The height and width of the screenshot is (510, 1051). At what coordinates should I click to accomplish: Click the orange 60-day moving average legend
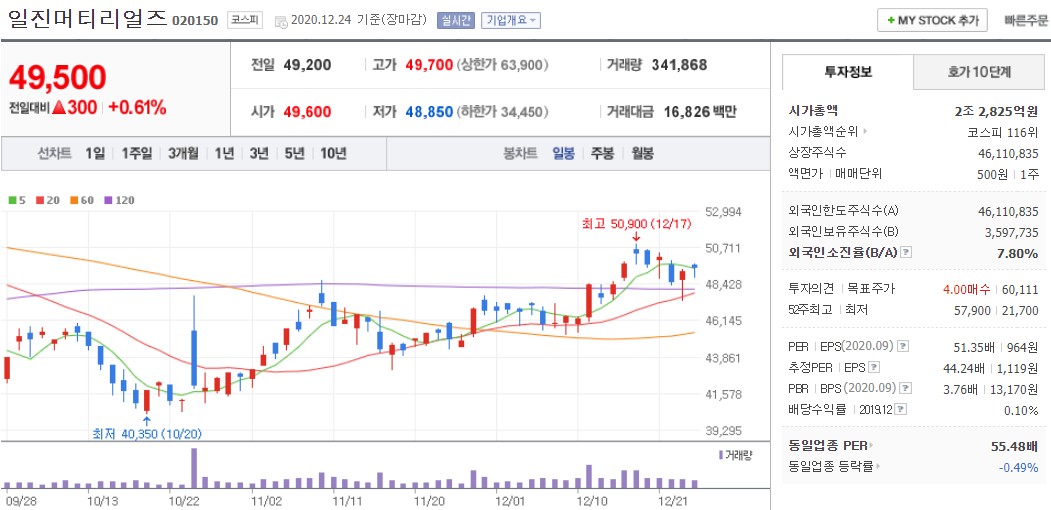(x=80, y=200)
